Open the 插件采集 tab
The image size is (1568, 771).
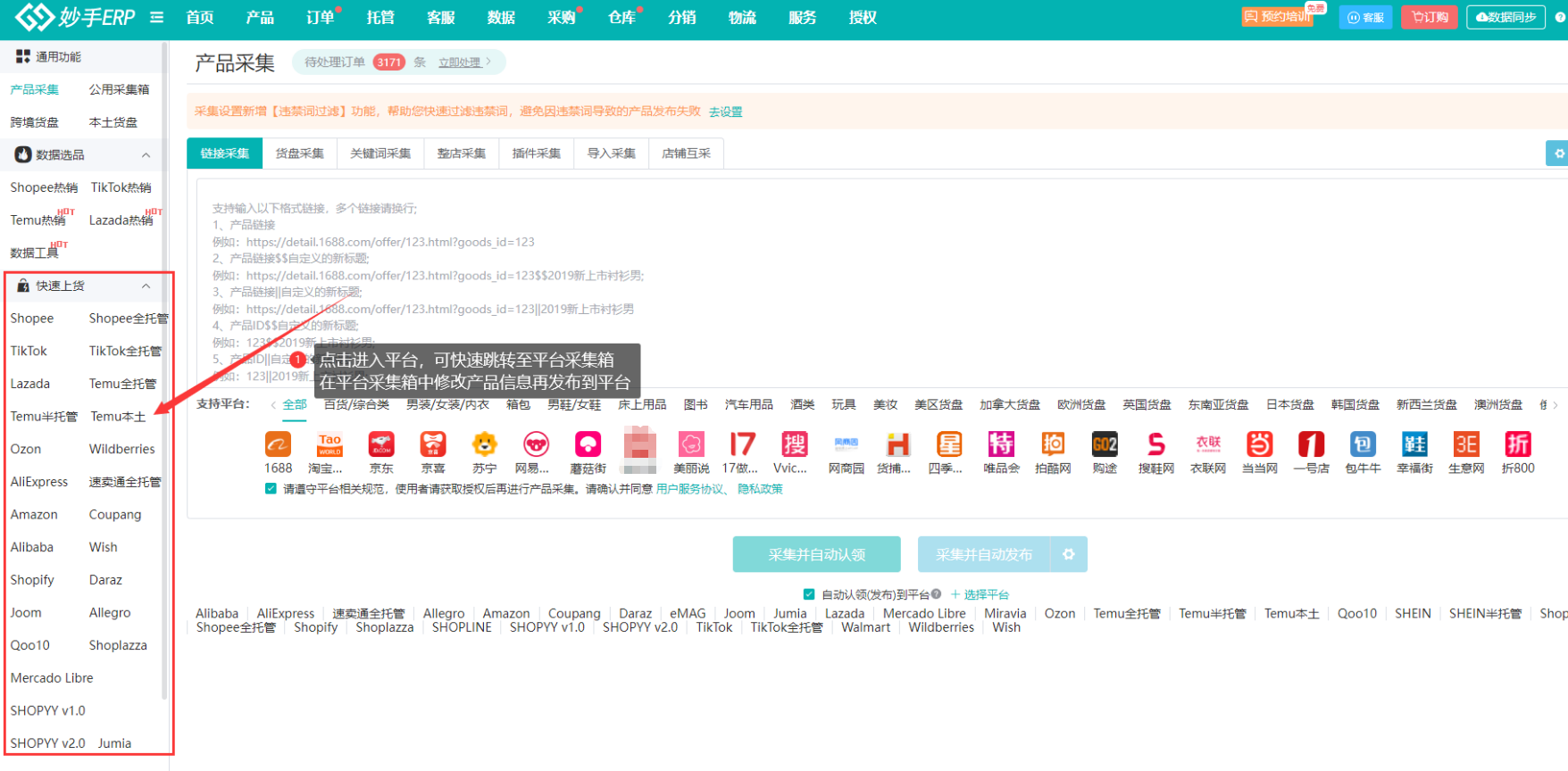point(537,153)
